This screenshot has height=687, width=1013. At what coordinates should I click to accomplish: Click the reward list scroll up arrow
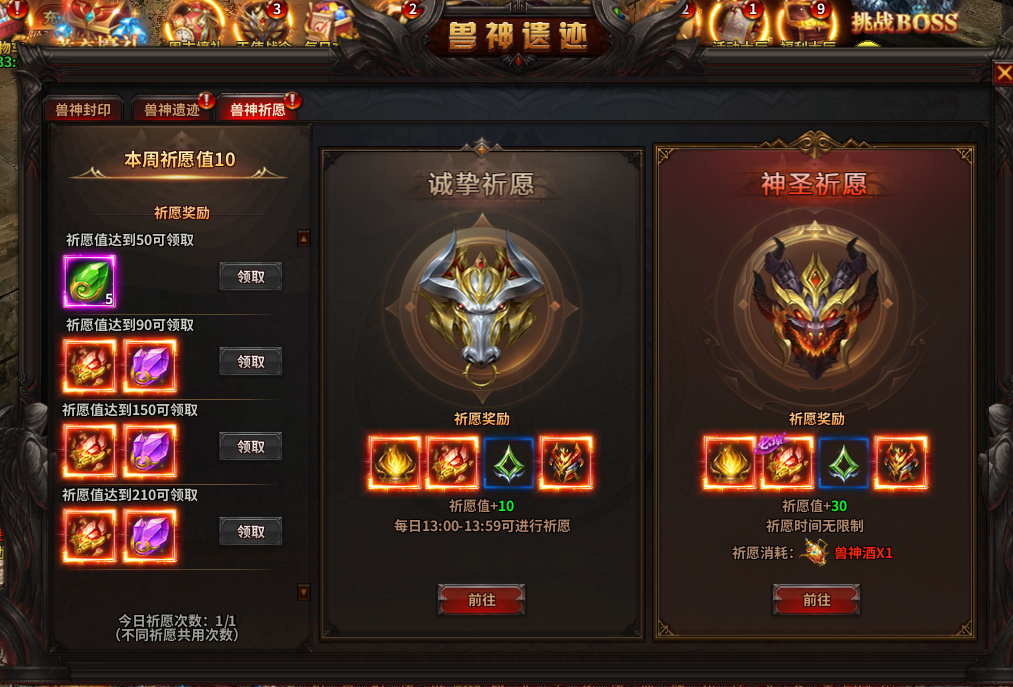click(304, 238)
